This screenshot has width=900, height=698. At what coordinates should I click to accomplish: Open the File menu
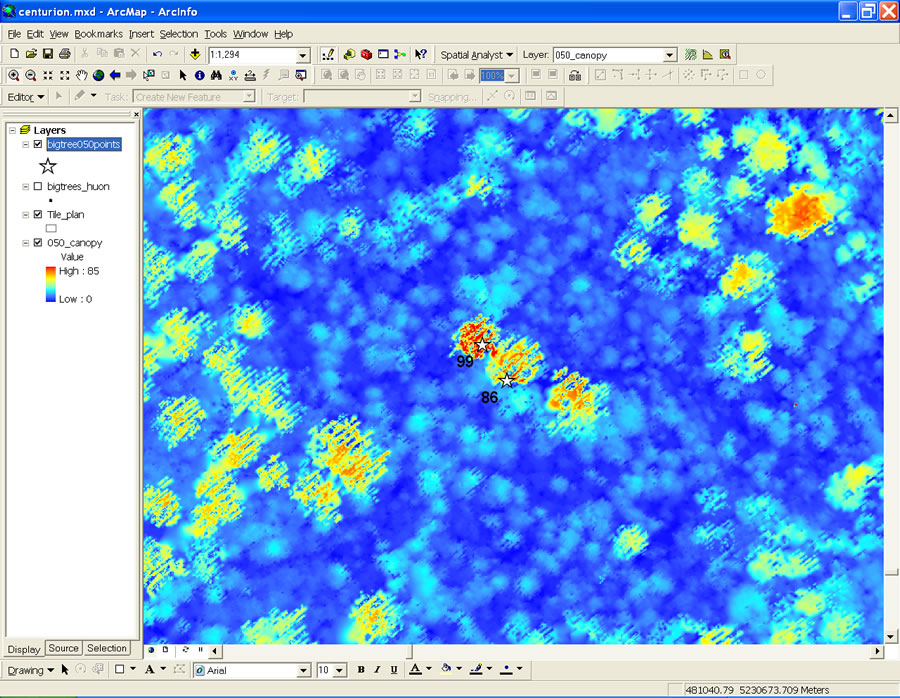[x=14, y=34]
